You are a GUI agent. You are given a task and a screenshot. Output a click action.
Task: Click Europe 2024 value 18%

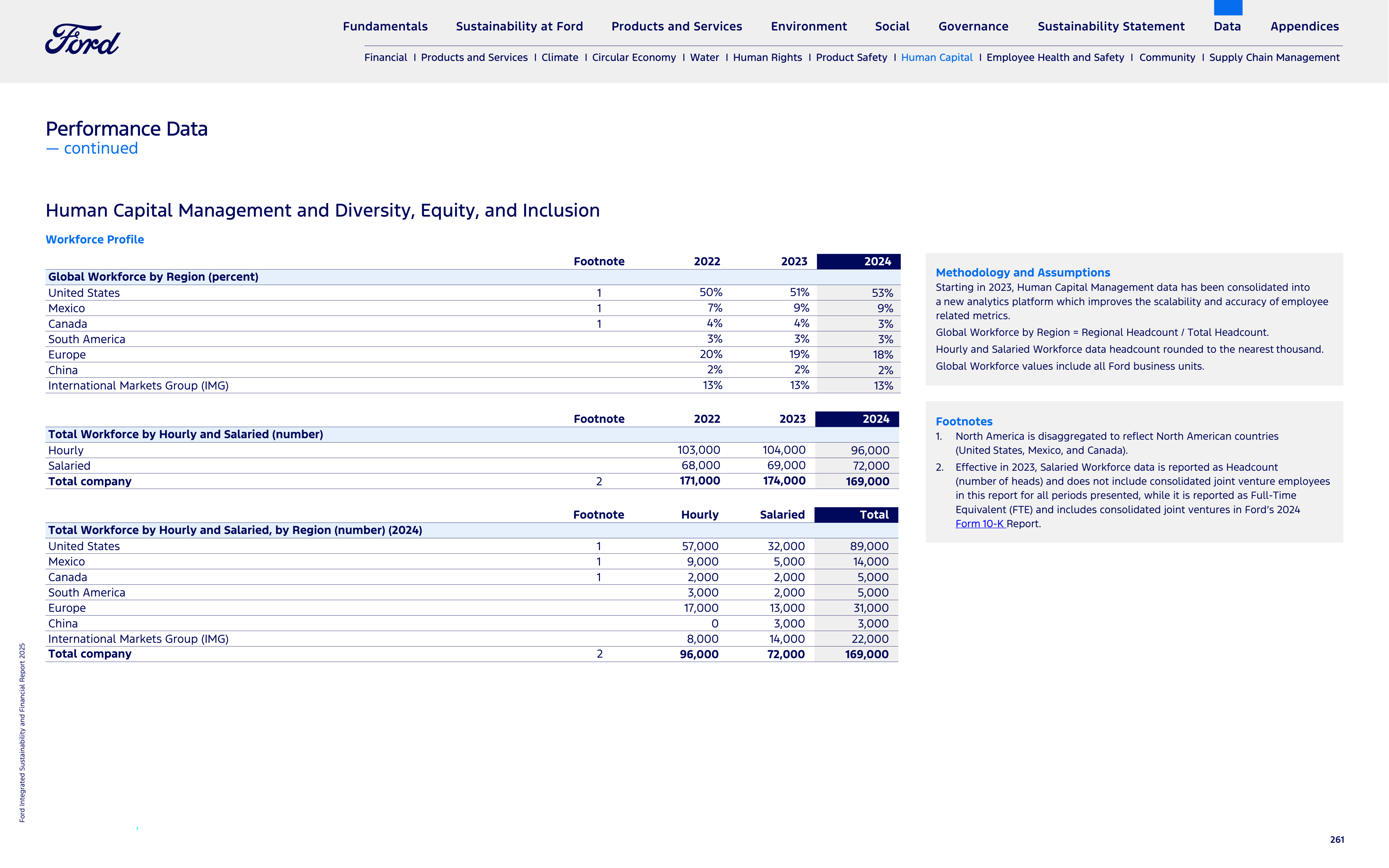tap(883, 355)
